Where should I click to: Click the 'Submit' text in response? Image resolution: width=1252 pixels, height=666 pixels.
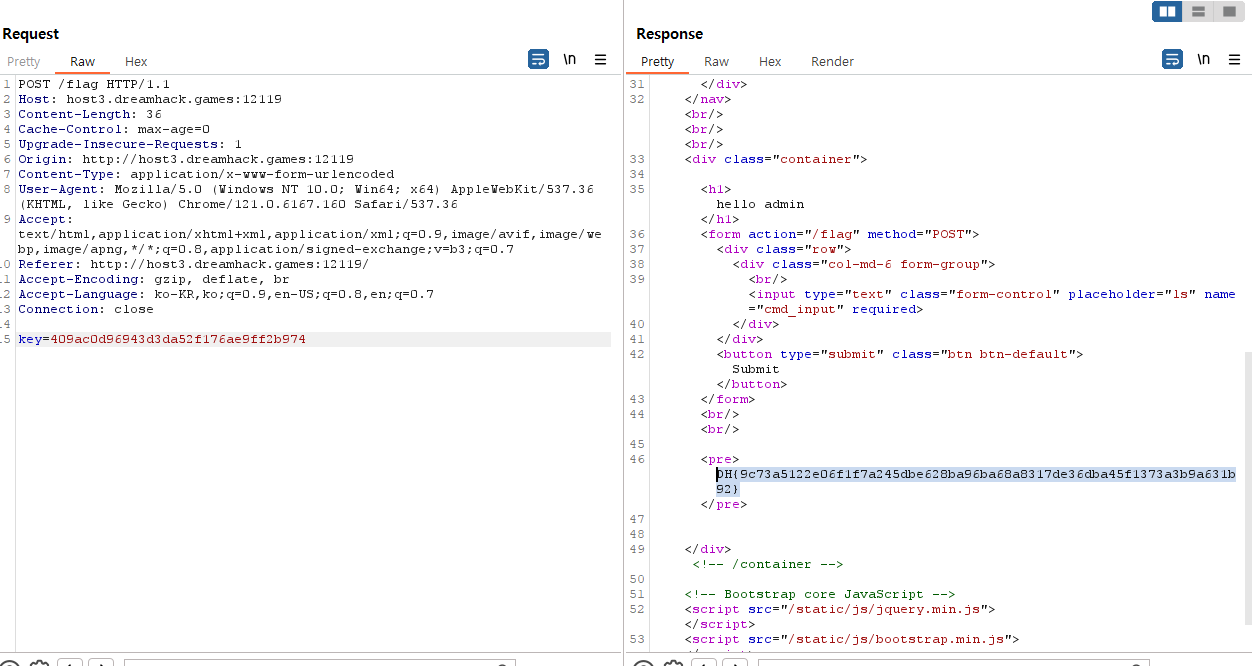(x=755, y=369)
